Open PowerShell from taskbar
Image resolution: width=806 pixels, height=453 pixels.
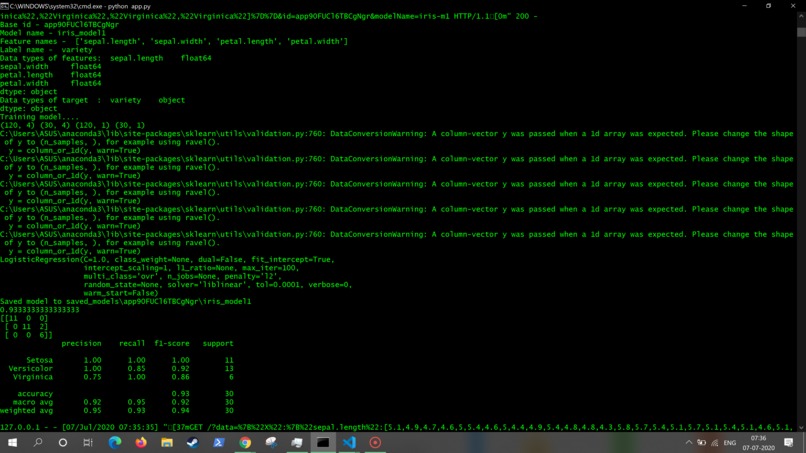click(x=218, y=442)
